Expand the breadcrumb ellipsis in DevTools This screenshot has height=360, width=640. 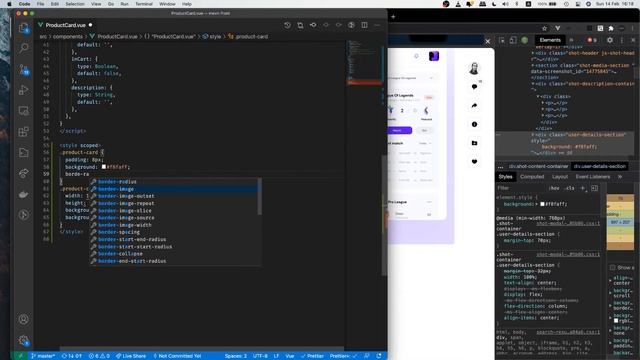pos(501,167)
